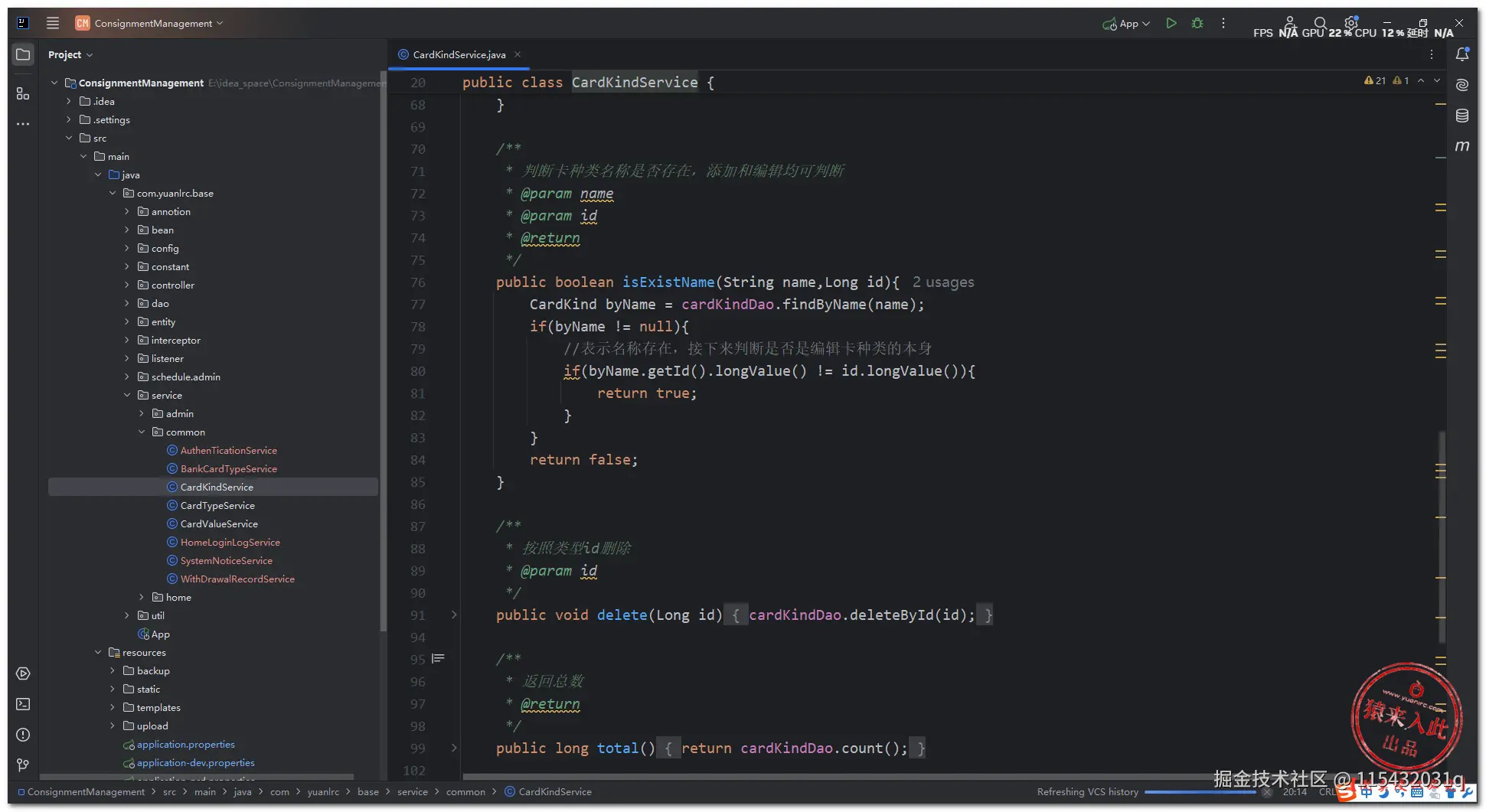
Task: Expand the admin package
Action: (142, 413)
